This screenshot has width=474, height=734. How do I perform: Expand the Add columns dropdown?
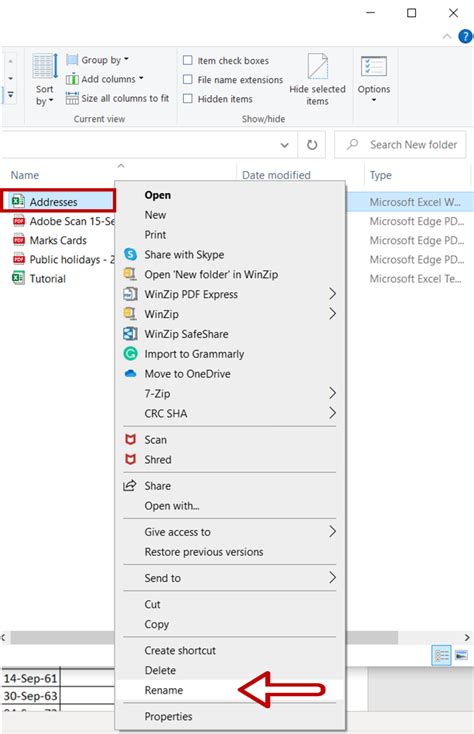pyautogui.click(x=141, y=79)
